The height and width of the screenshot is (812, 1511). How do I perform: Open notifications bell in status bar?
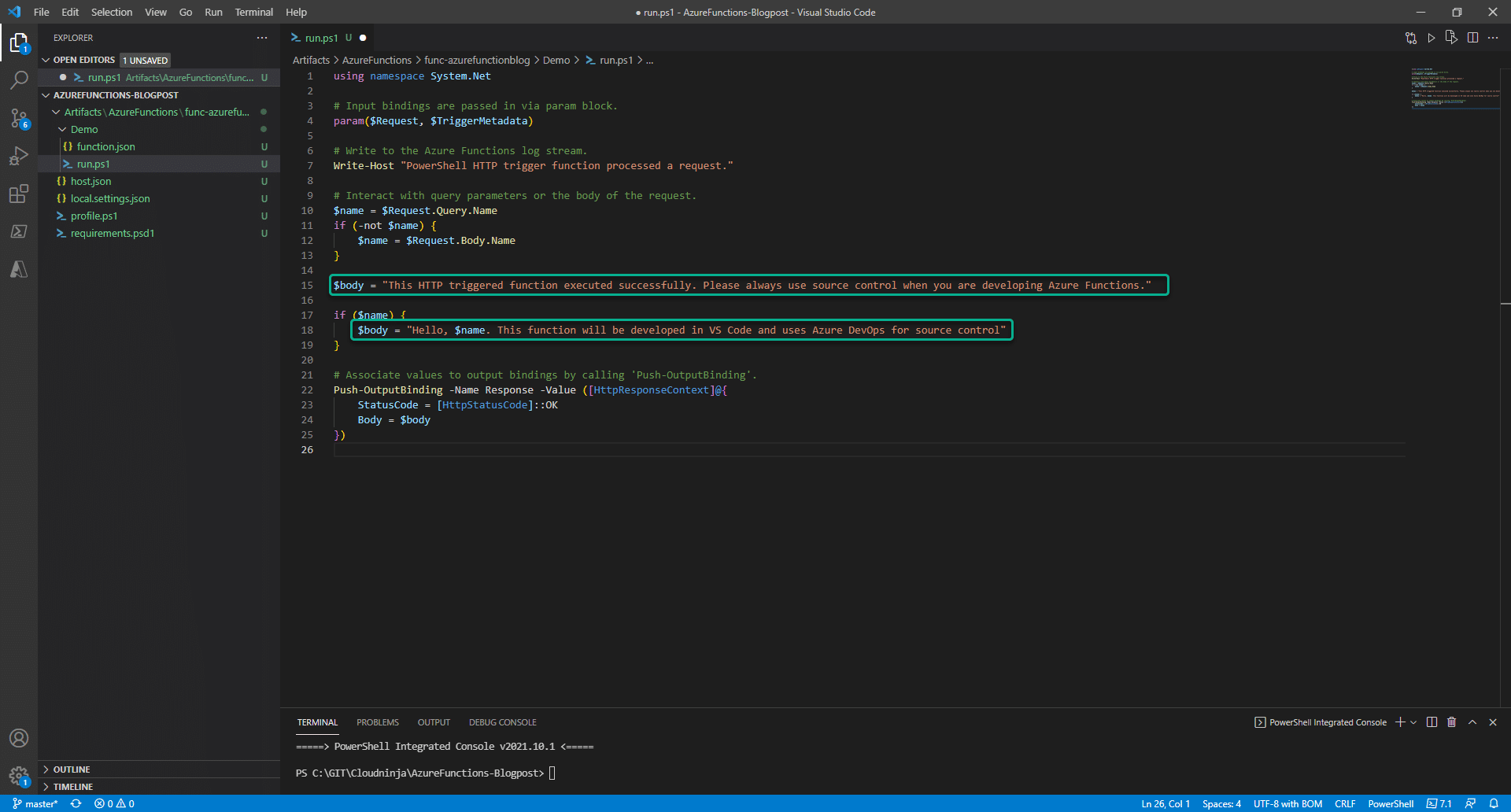point(1494,803)
